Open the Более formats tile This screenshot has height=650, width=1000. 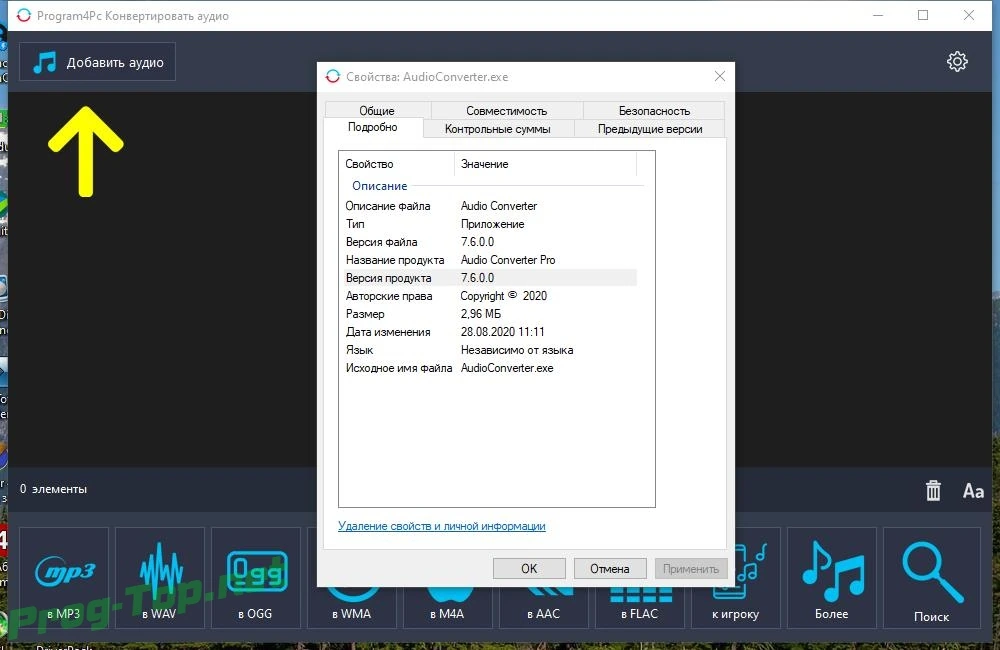coord(832,578)
